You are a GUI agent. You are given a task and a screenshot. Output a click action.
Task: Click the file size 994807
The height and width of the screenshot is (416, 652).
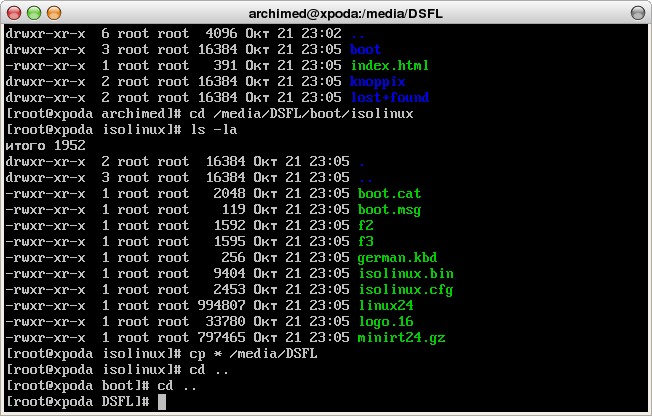coord(222,306)
